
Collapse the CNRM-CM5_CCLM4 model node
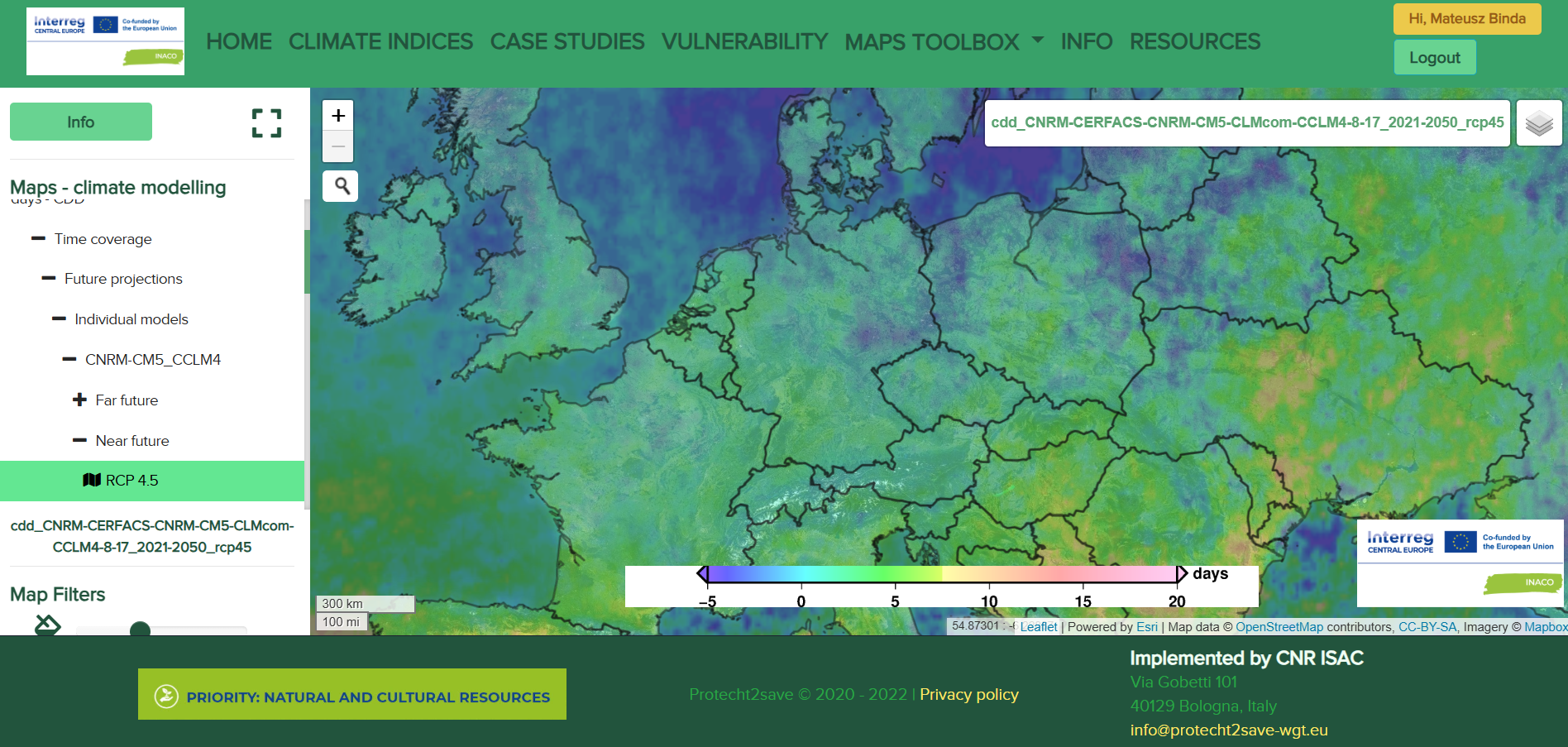tap(69, 360)
